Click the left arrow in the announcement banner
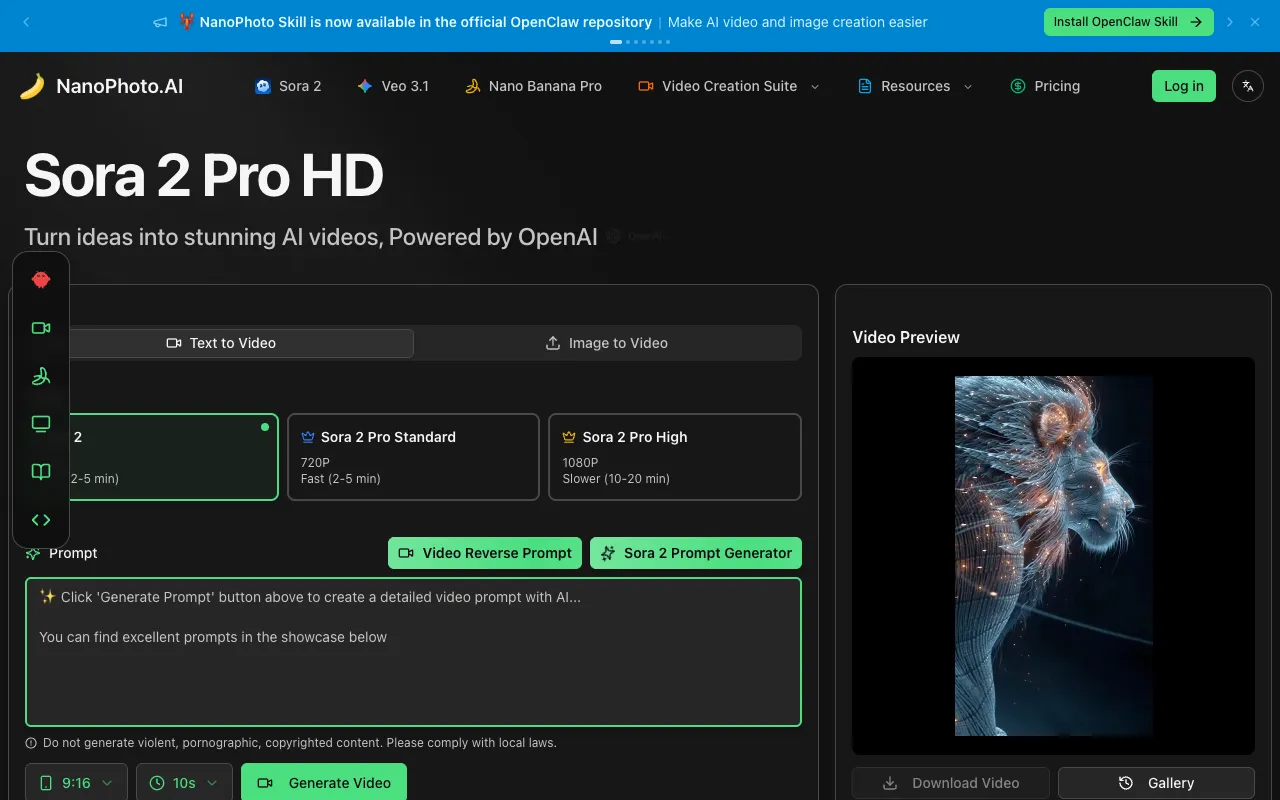Screen dimensions: 1280x800 [26, 21]
